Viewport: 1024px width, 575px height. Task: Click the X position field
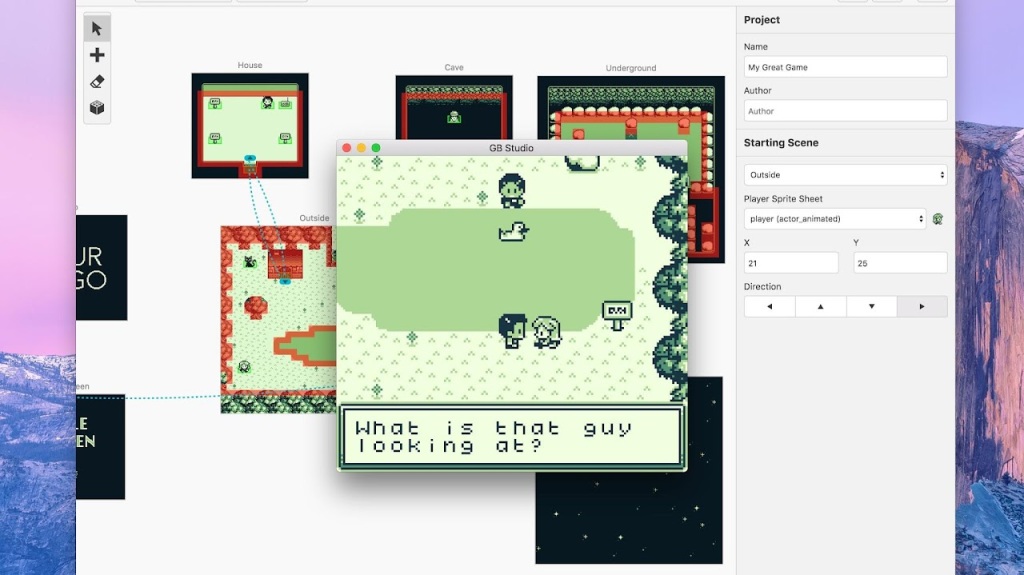(791, 263)
